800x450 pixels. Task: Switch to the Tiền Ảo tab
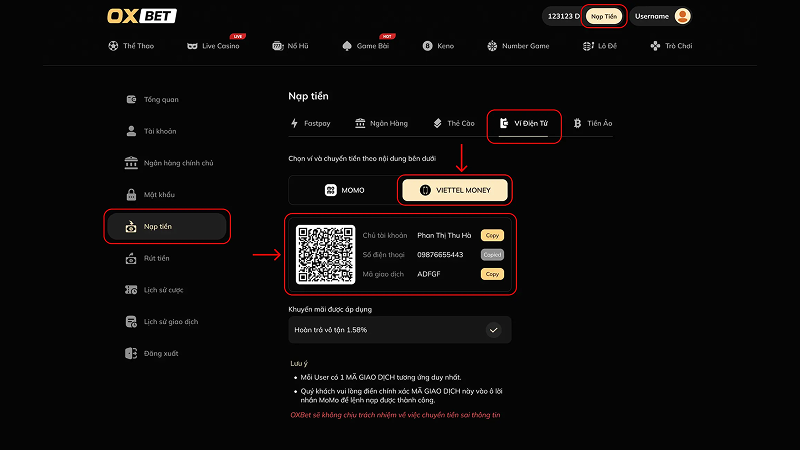(x=592, y=123)
